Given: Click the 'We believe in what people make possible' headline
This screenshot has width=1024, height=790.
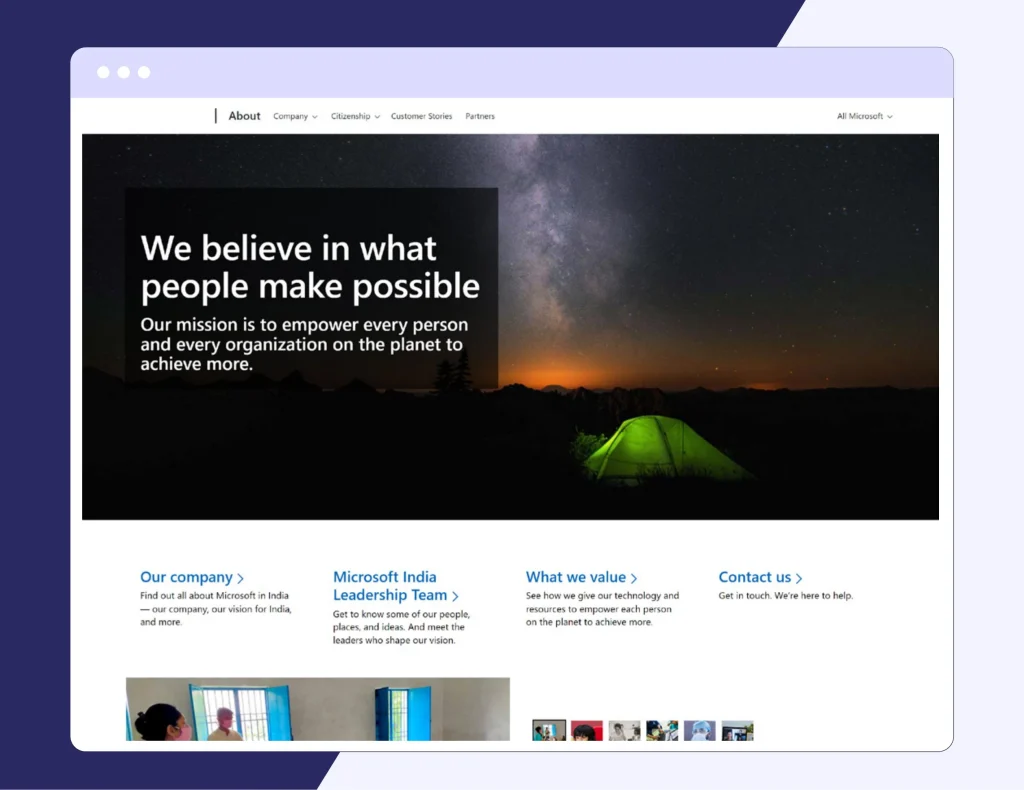Looking at the screenshot, I should [x=310, y=267].
